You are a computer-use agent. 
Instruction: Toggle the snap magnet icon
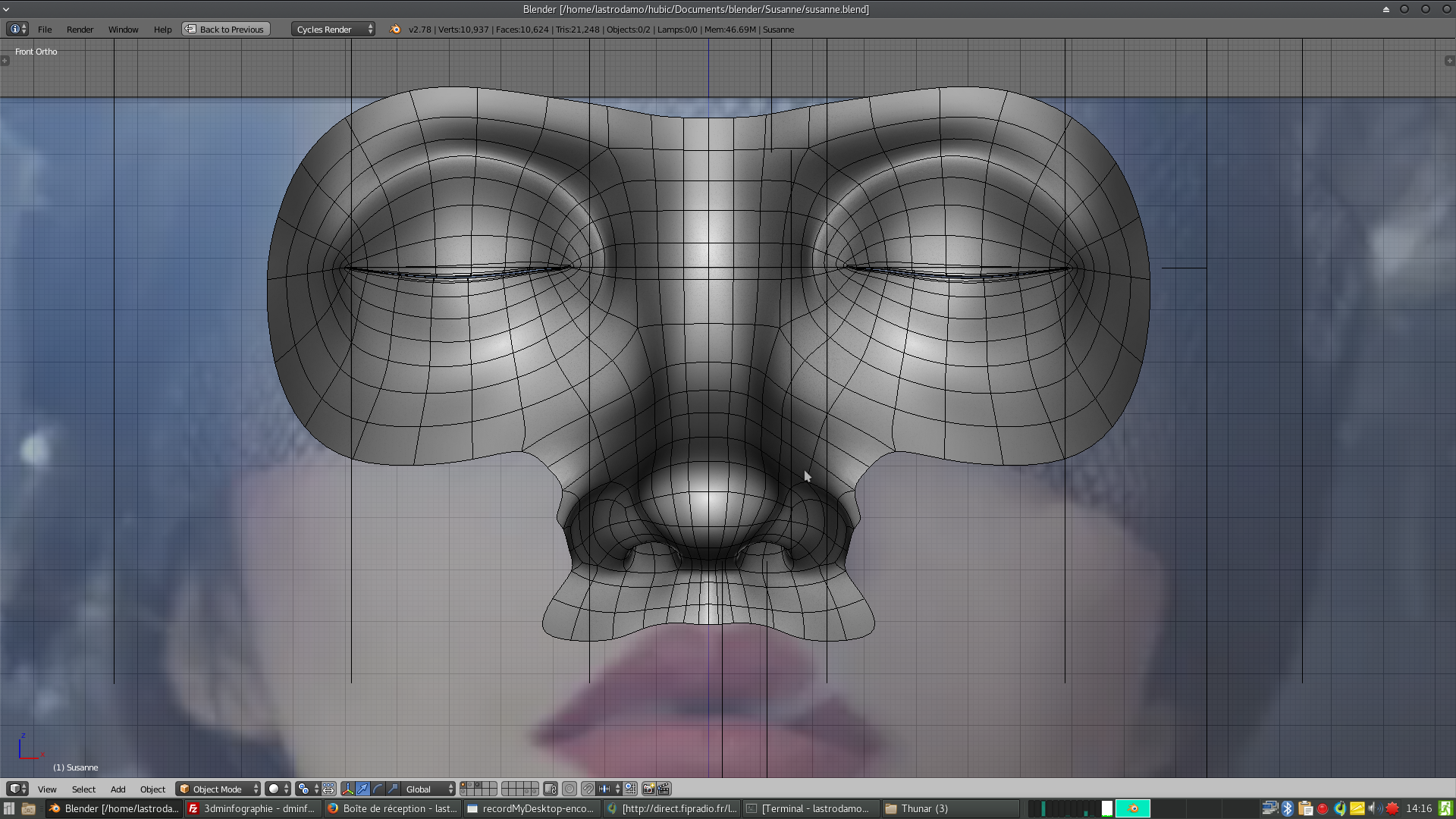(x=588, y=789)
